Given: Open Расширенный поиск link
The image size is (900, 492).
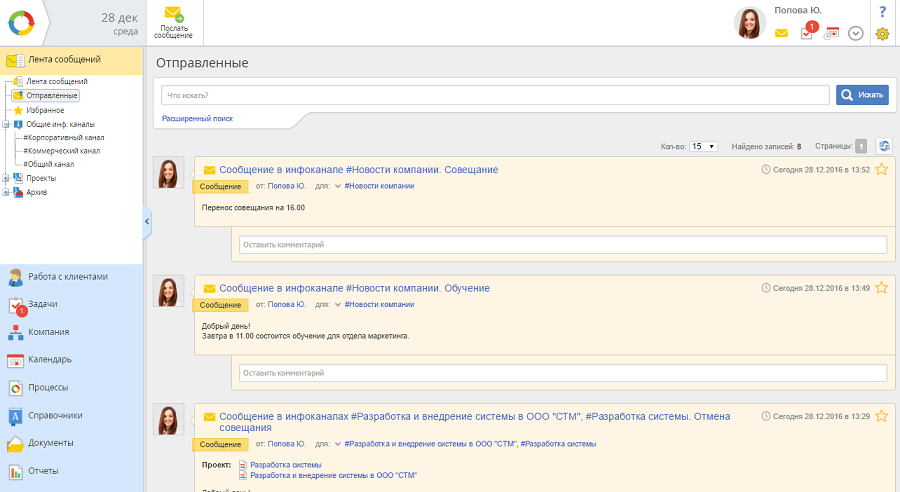Looking at the screenshot, I should pos(197,119).
